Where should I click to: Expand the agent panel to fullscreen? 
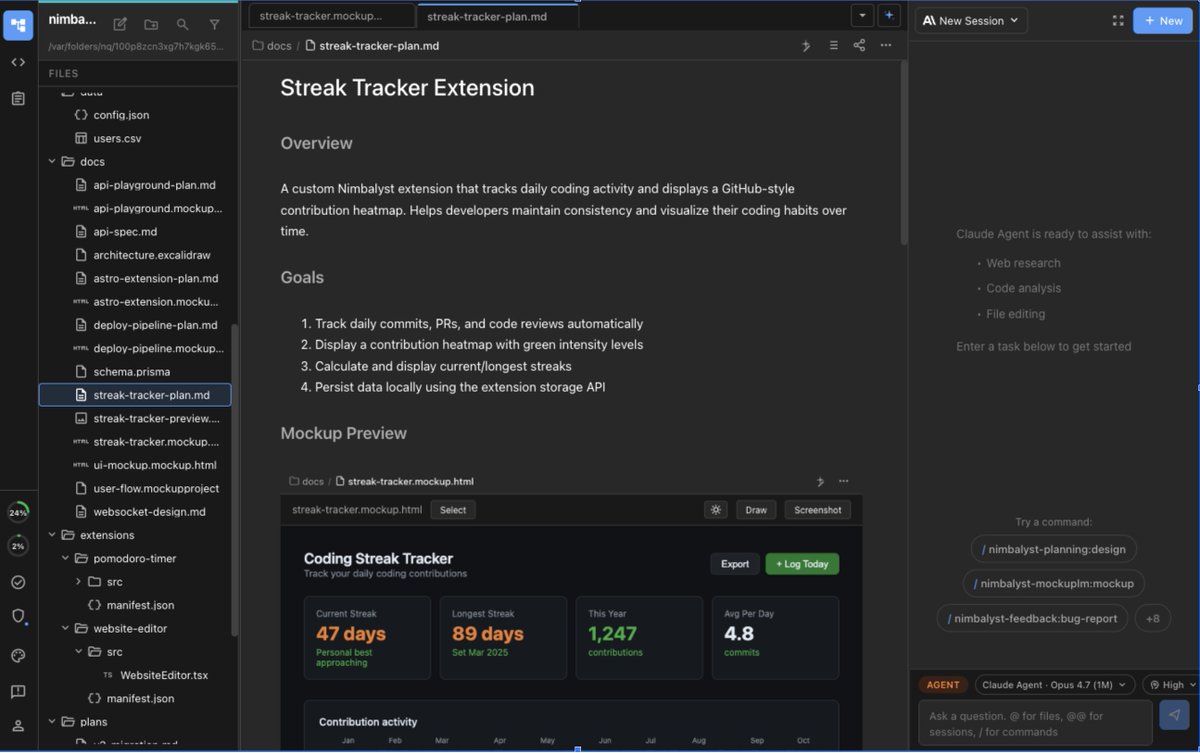[1118, 20]
